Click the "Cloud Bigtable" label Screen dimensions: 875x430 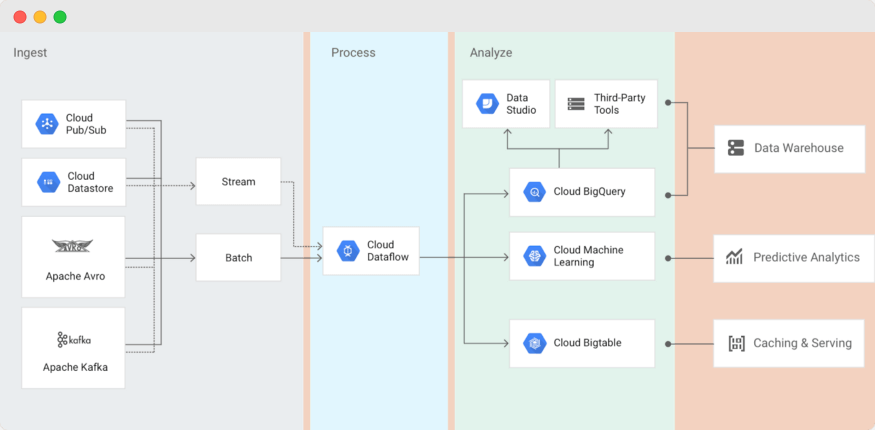(587, 343)
